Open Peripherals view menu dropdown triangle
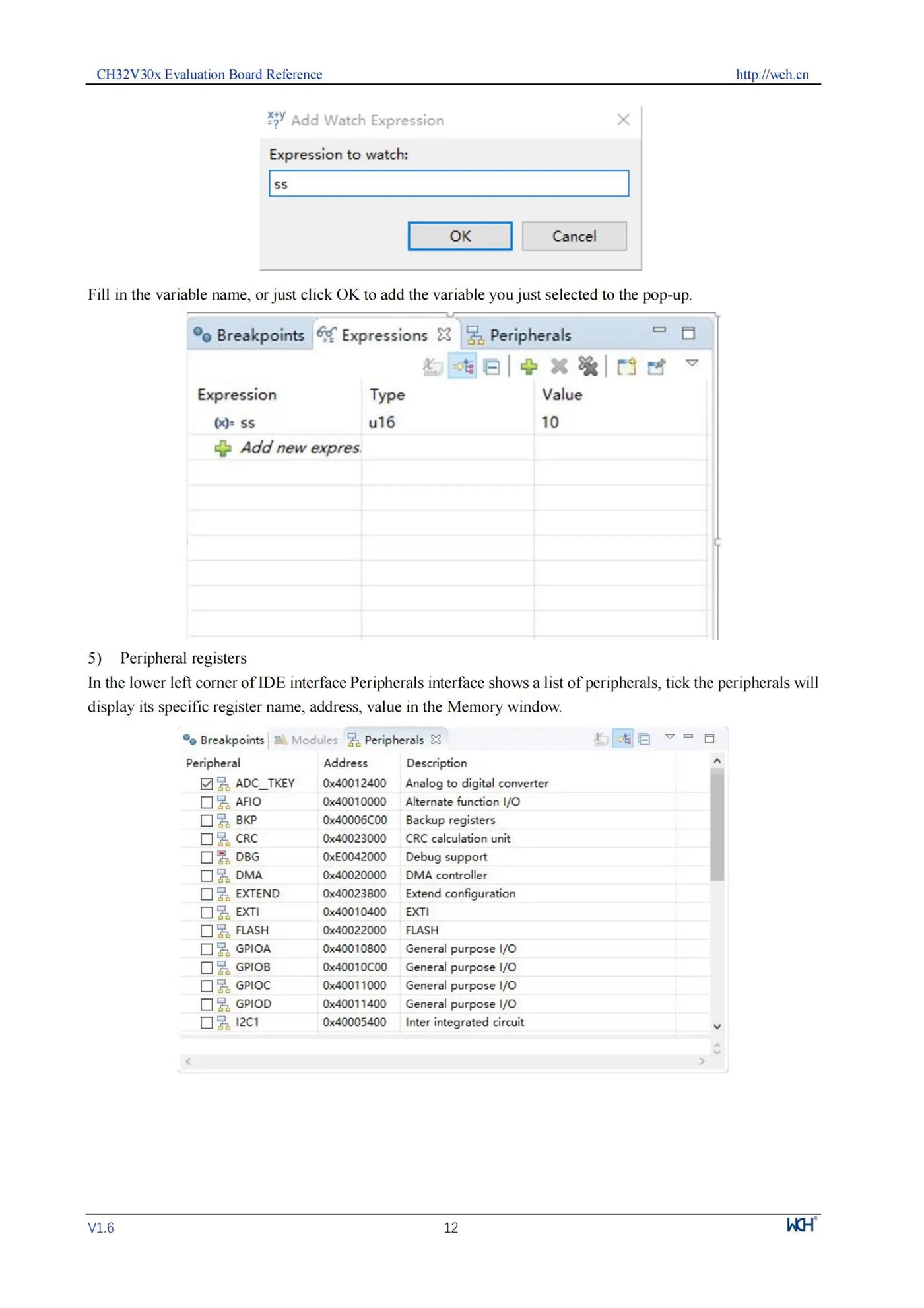This screenshot has width=924, height=1308. [669, 736]
